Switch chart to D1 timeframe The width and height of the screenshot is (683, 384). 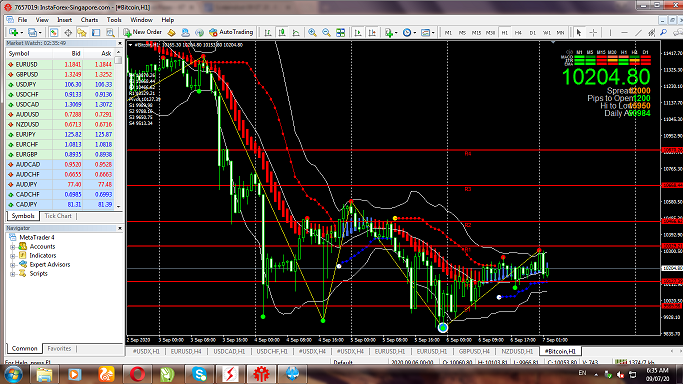533,33
